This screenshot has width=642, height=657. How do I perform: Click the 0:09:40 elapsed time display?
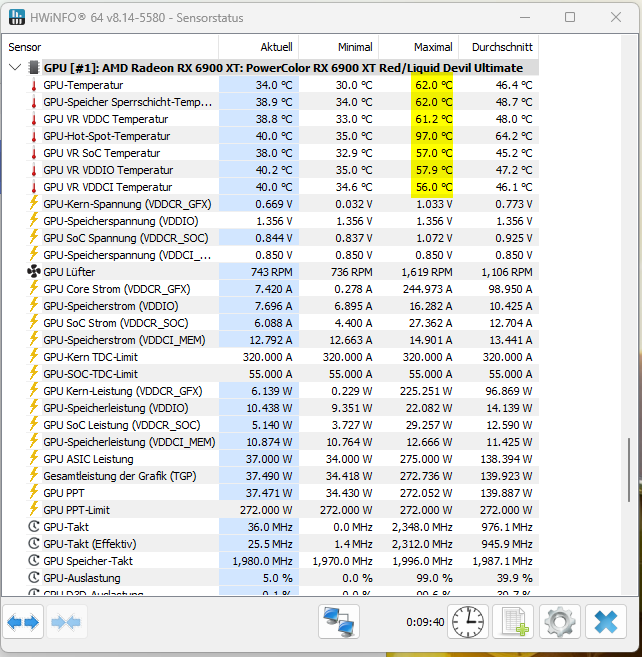pos(425,622)
